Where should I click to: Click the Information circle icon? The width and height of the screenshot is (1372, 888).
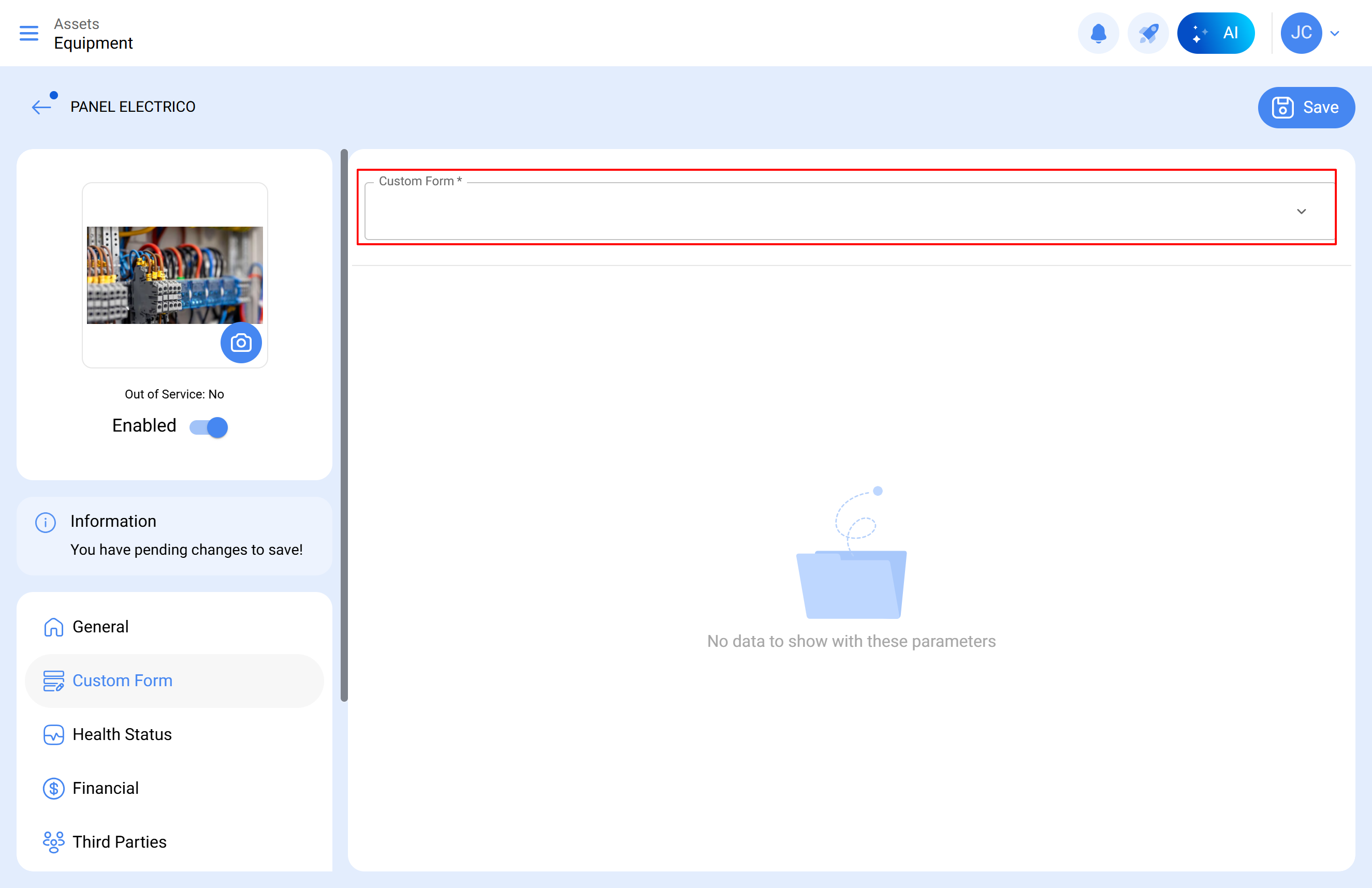tap(46, 522)
